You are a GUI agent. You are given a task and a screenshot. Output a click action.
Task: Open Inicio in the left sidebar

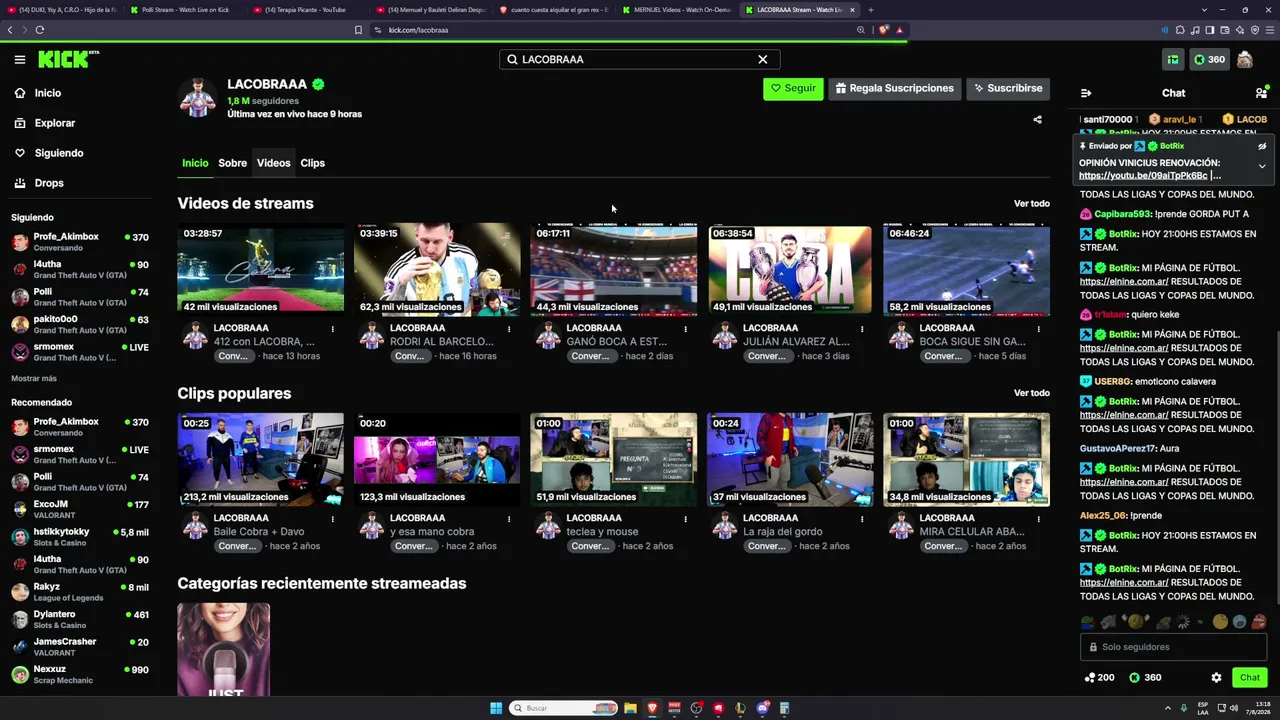tap(48, 93)
